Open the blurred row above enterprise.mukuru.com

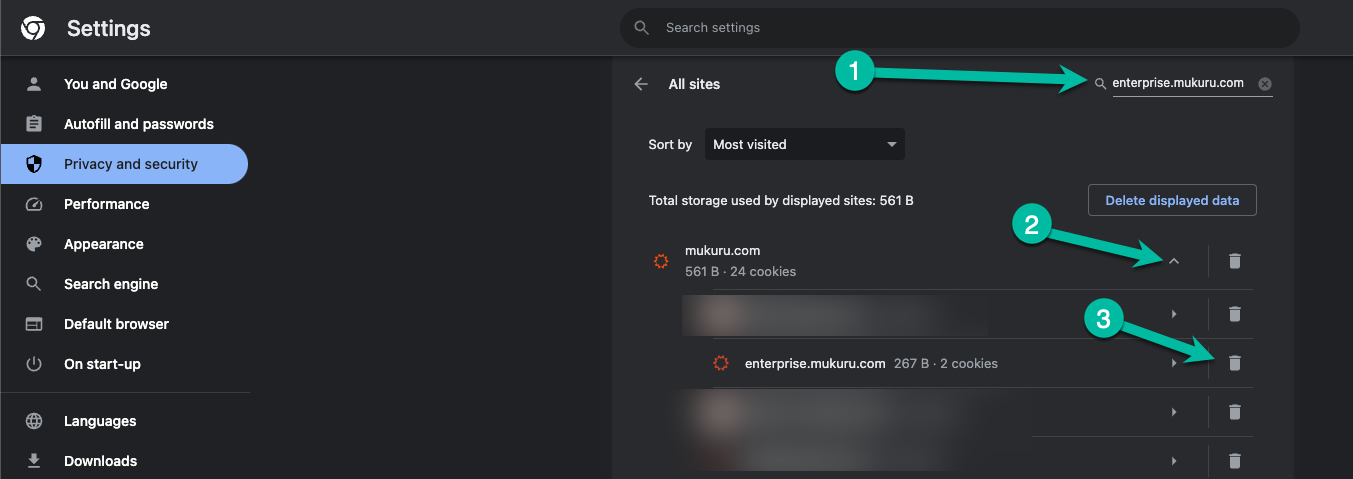1175,314
